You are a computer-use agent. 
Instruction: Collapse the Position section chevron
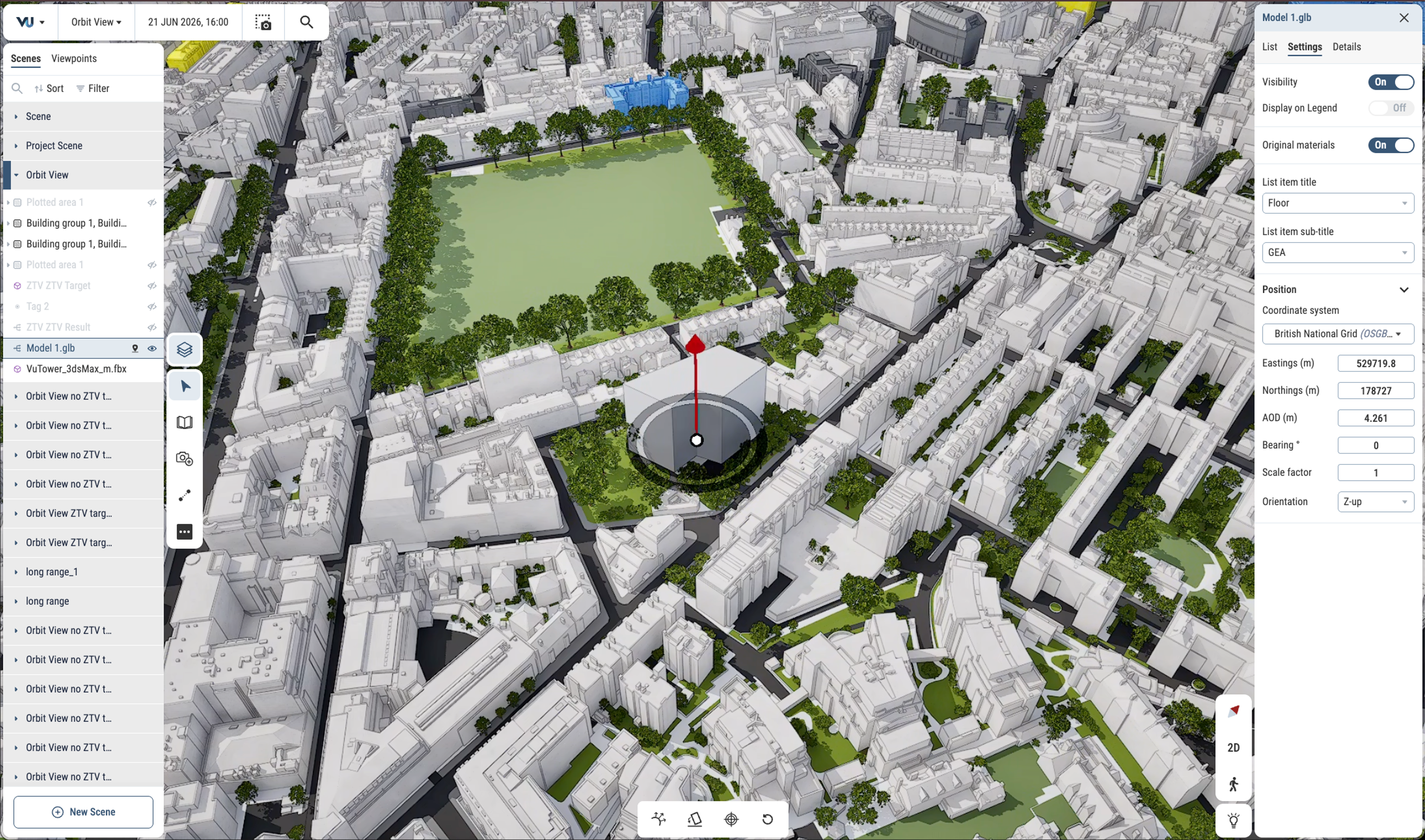tap(1403, 290)
